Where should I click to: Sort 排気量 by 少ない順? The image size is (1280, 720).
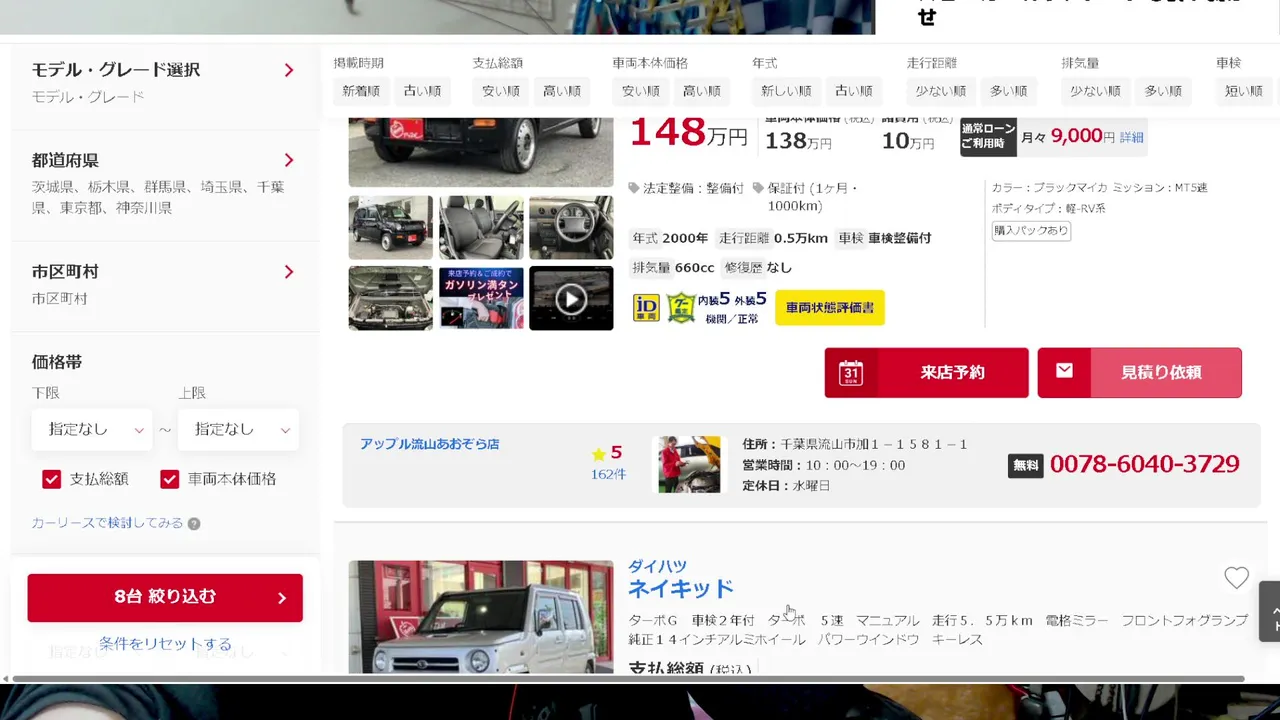coord(1096,91)
